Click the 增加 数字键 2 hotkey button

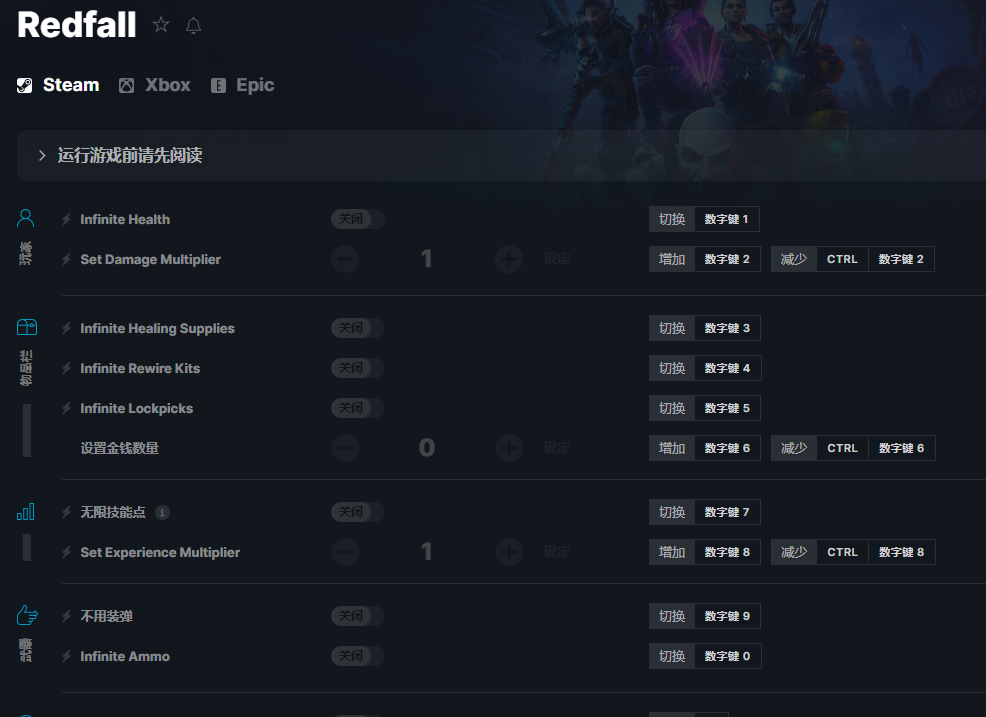(x=705, y=259)
